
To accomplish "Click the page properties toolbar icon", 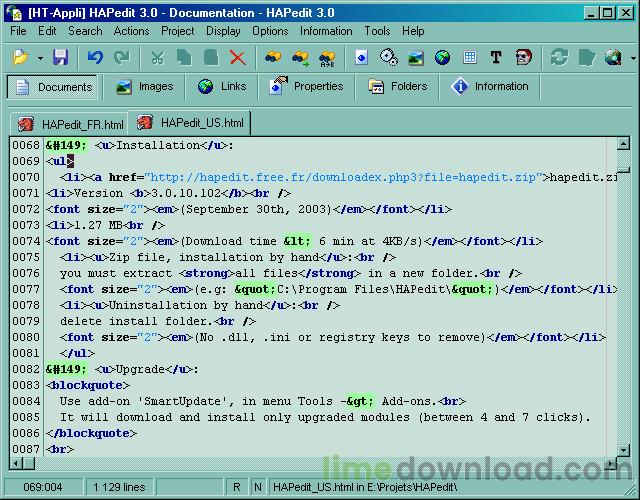I will pyautogui.click(x=362, y=58).
